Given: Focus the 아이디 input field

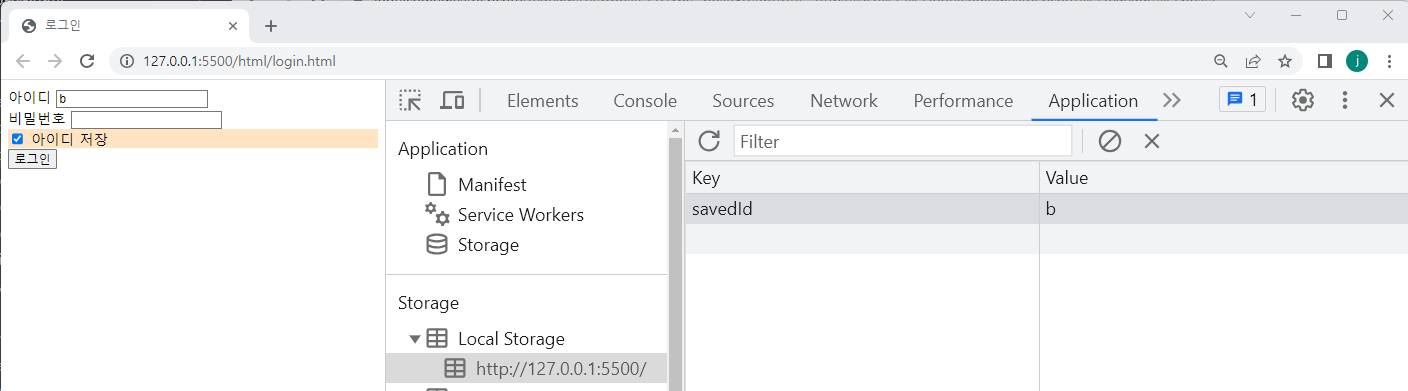Looking at the screenshot, I should point(132,99).
